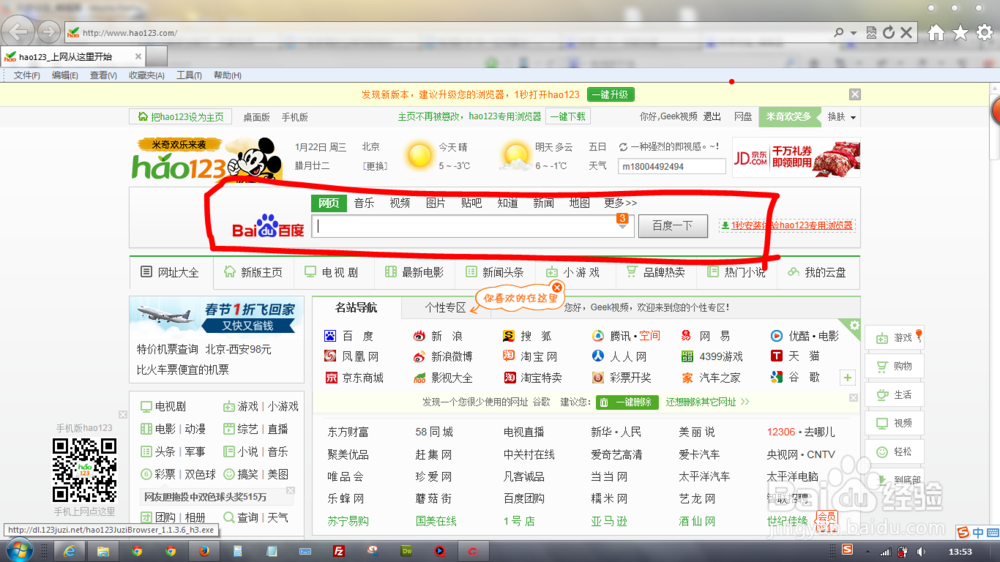This screenshot has width=1000, height=562.
Task: Open the 帮助(H) menu
Action: coord(228,75)
